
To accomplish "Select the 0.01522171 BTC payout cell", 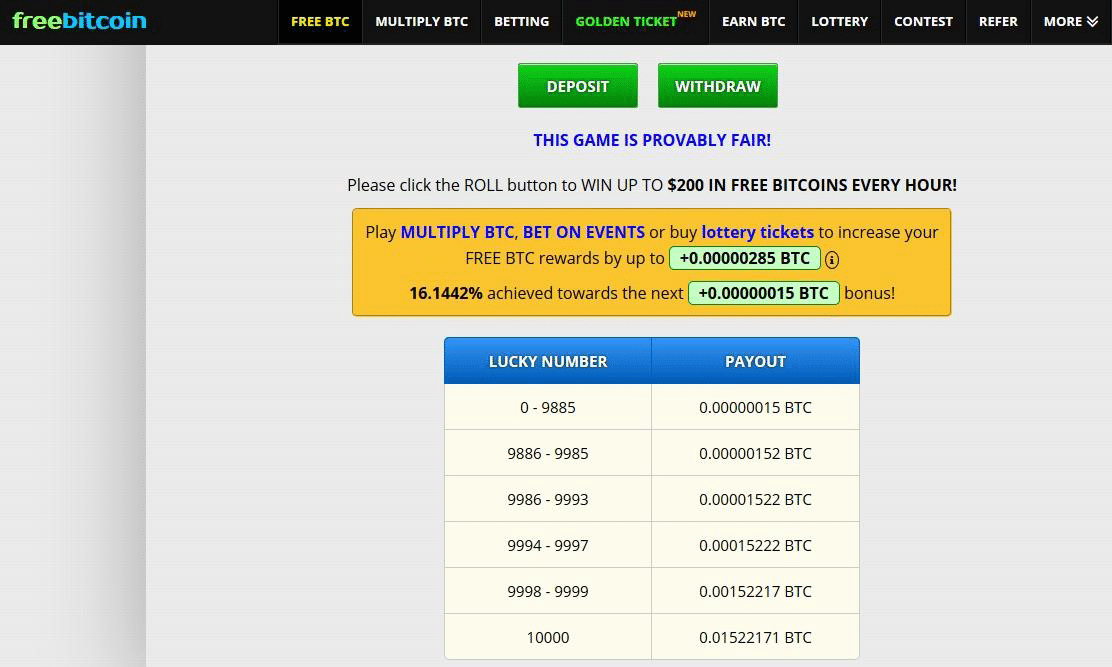I will 755,637.
